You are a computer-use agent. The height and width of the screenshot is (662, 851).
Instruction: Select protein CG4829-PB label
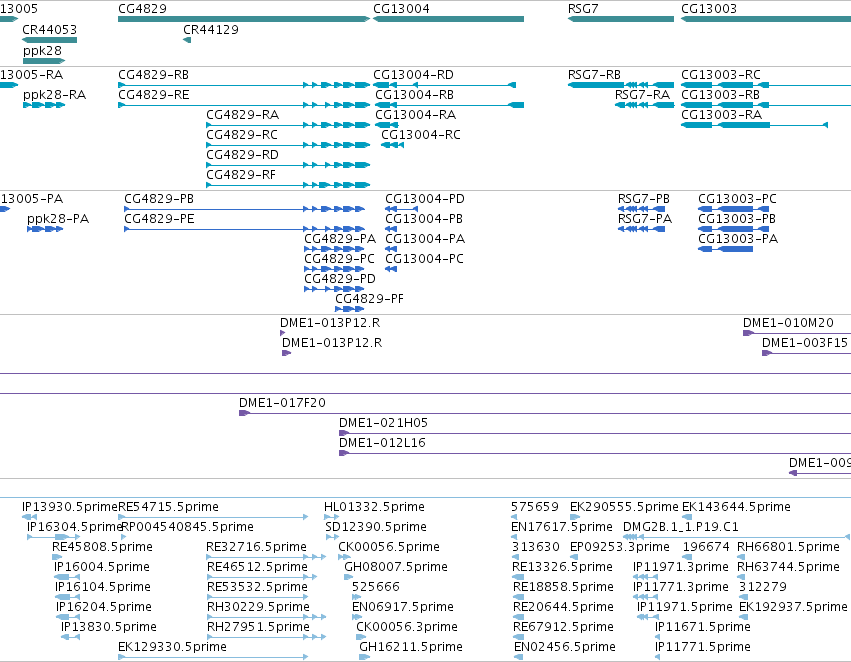(159, 199)
